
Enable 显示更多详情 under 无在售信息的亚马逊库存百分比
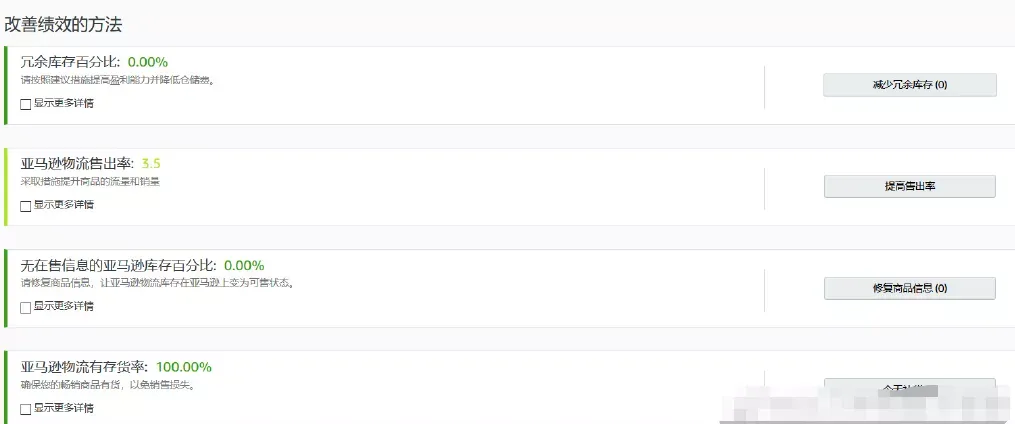26,307
